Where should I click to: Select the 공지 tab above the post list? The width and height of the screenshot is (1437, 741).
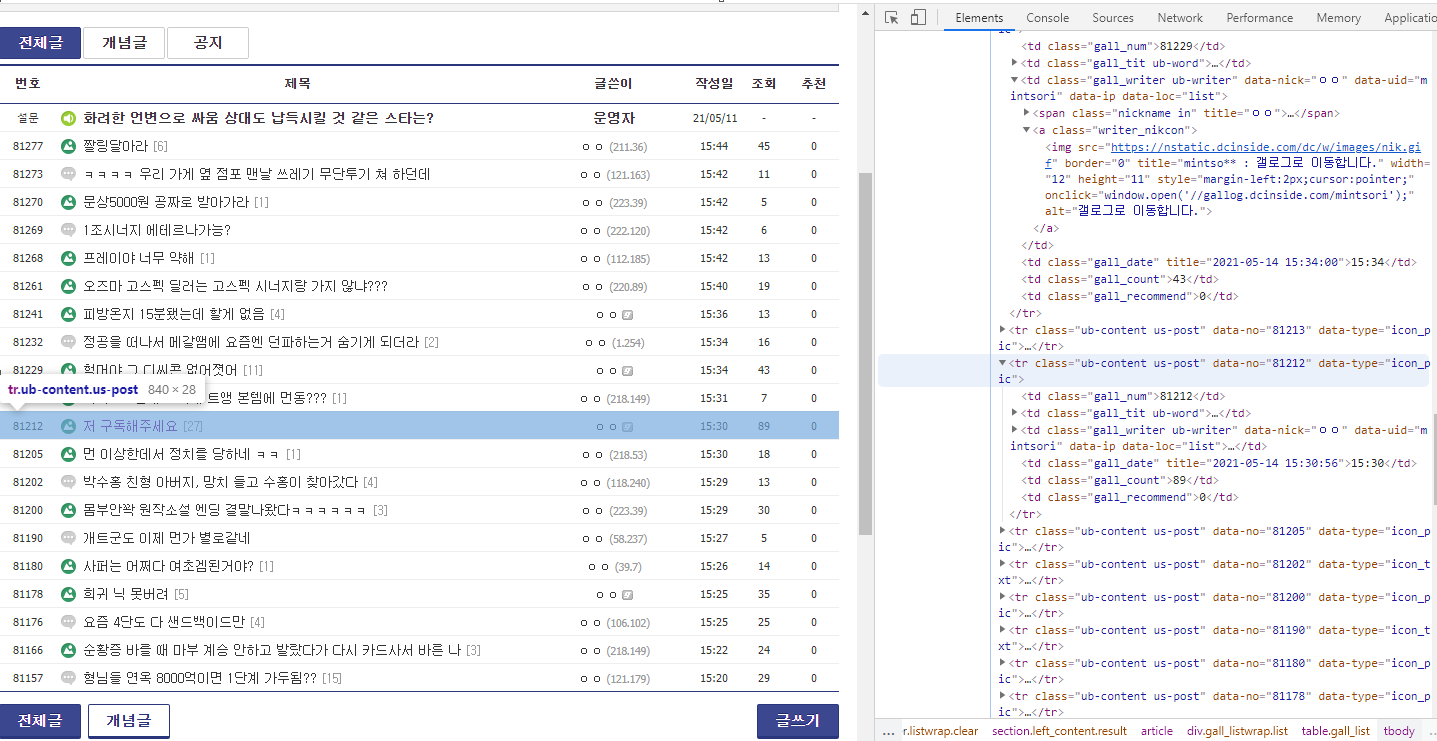[x=208, y=43]
